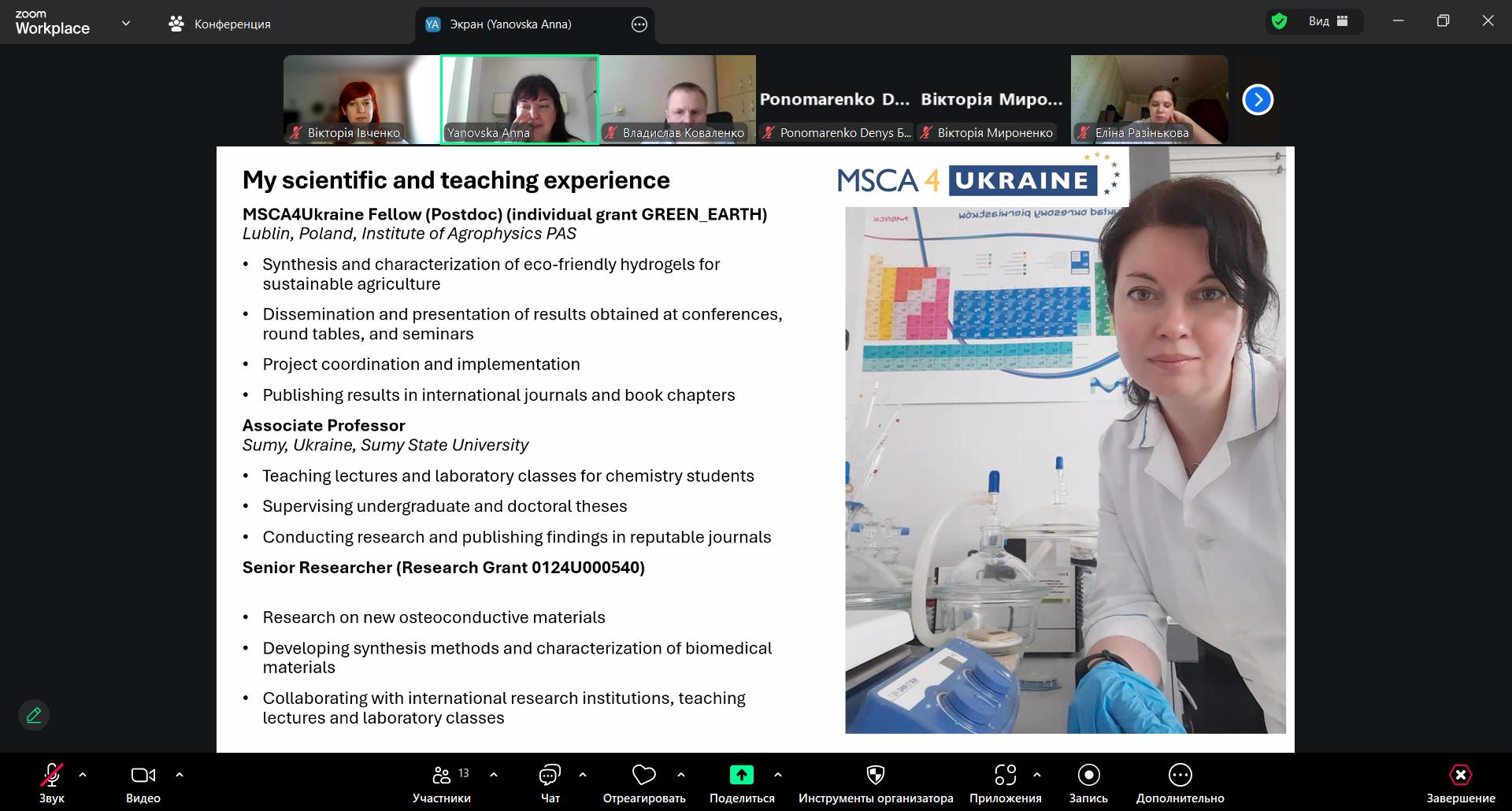Unmute microphone with Звук button
Image resolution: width=1512 pixels, height=811 pixels.
[52, 776]
